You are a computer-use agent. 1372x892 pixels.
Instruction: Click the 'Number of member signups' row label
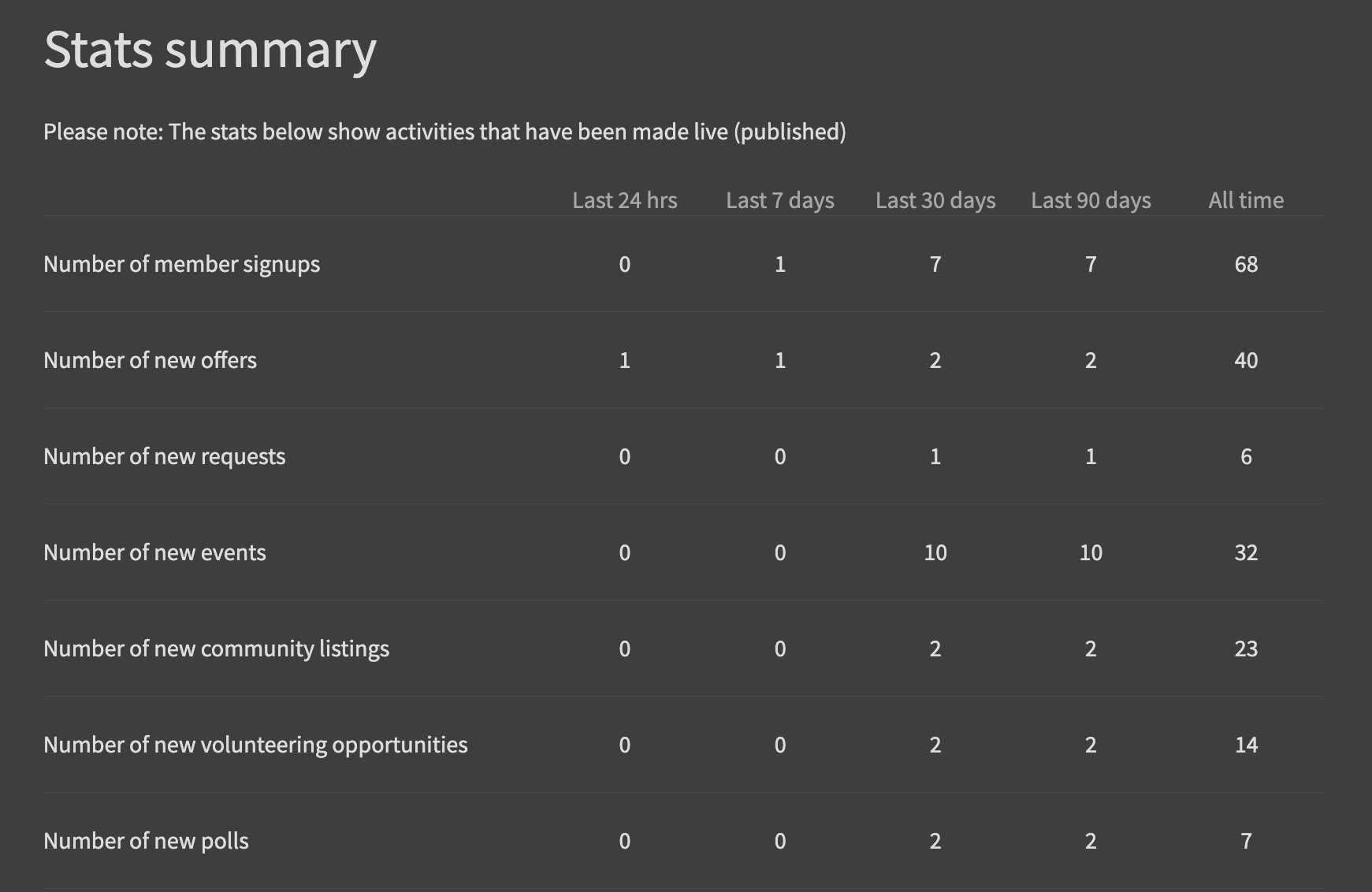pos(181,264)
